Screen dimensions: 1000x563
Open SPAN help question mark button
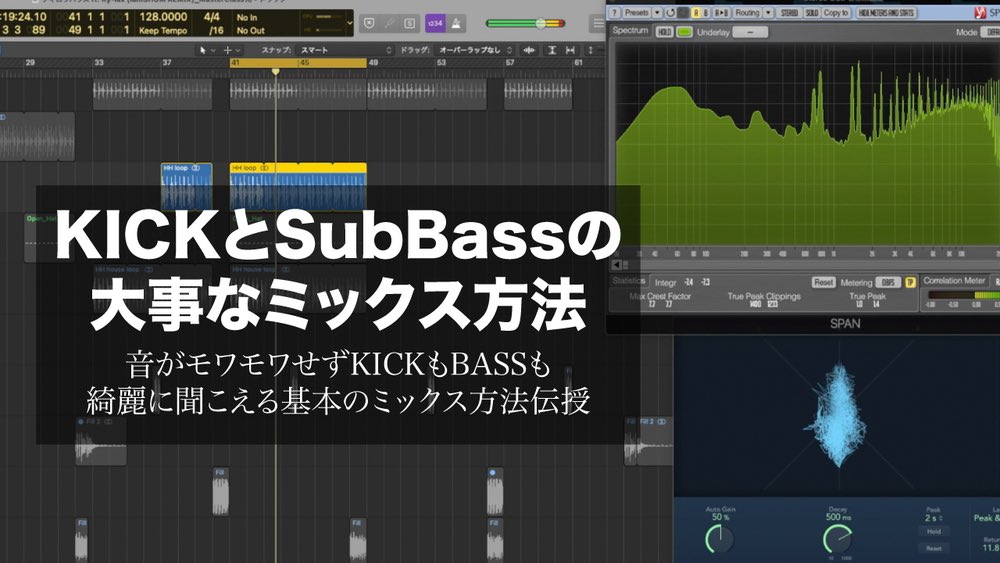[614, 12]
